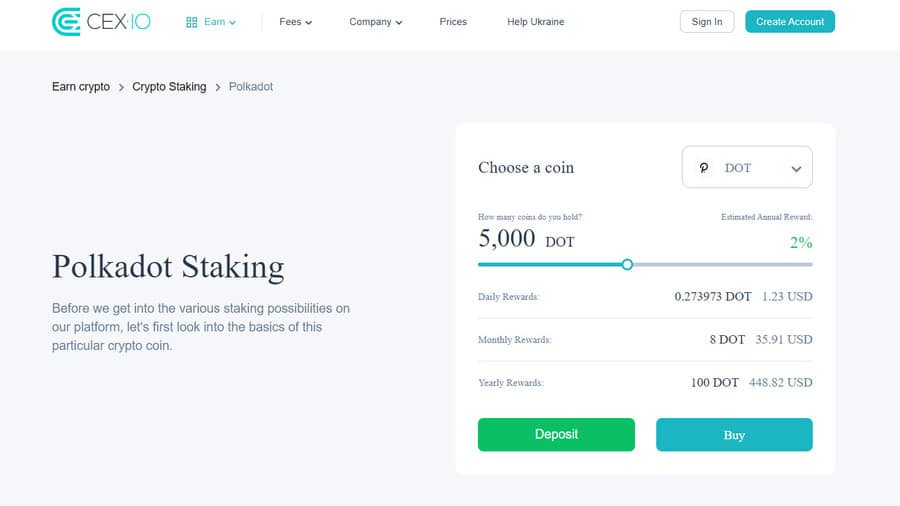This screenshot has height=506, width=900.
Task: Open the Help Ukraine page
Action: (x=536, y=22)
